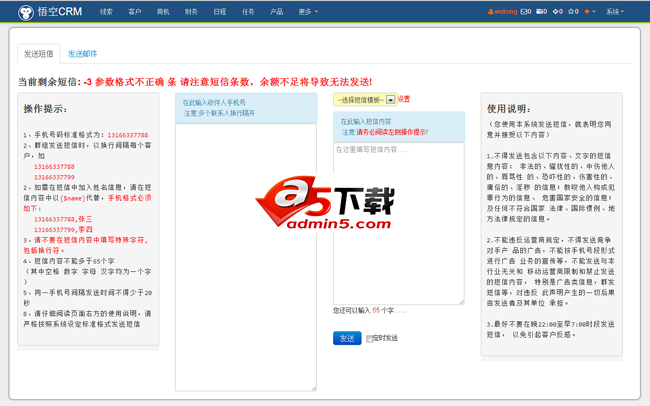Open the 选择短信模板 template dropdown
Viewport: 650px width, 406px height.
click(365, 100)
